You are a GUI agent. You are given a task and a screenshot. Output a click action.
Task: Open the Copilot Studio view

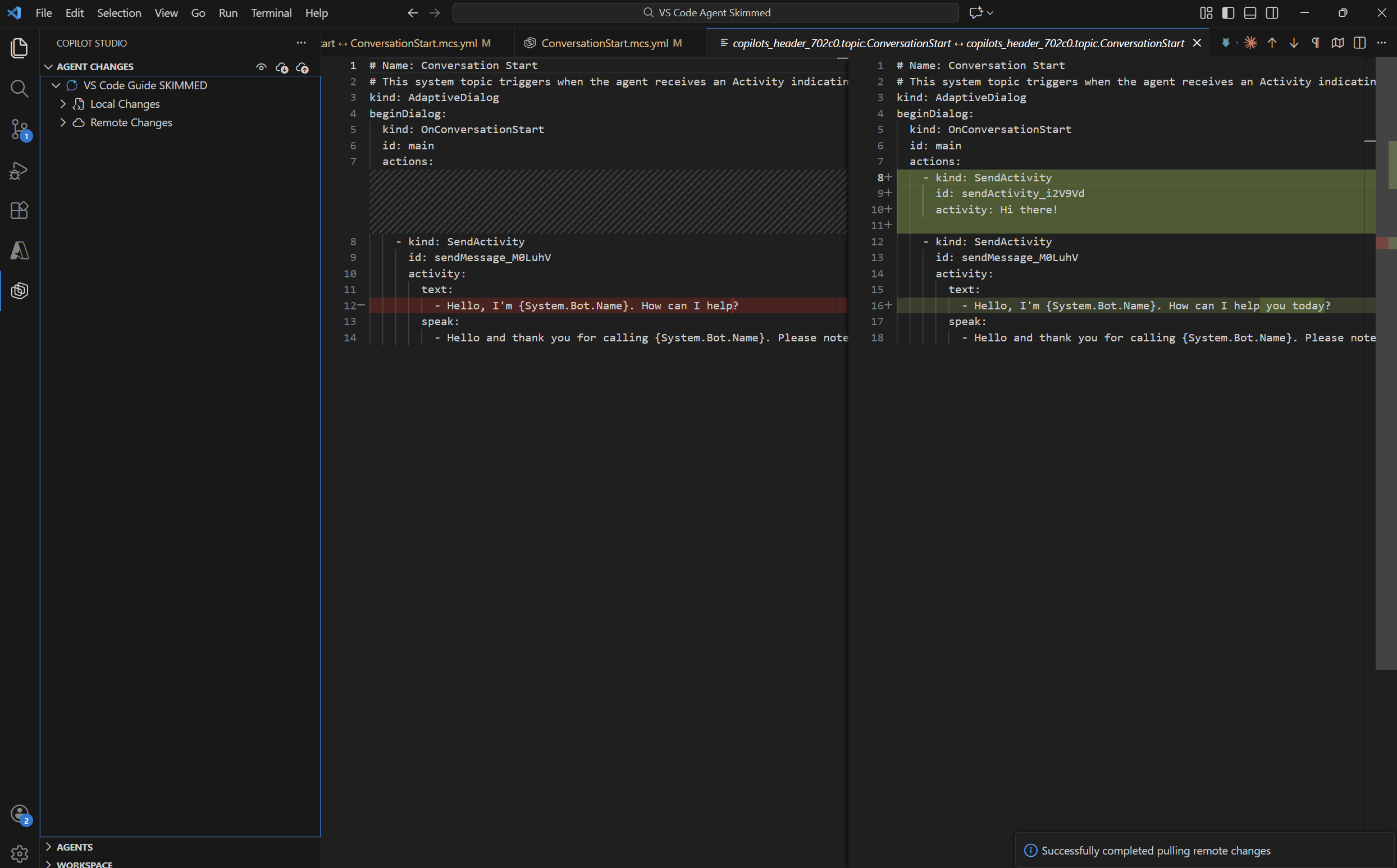(x=19, y=290)
